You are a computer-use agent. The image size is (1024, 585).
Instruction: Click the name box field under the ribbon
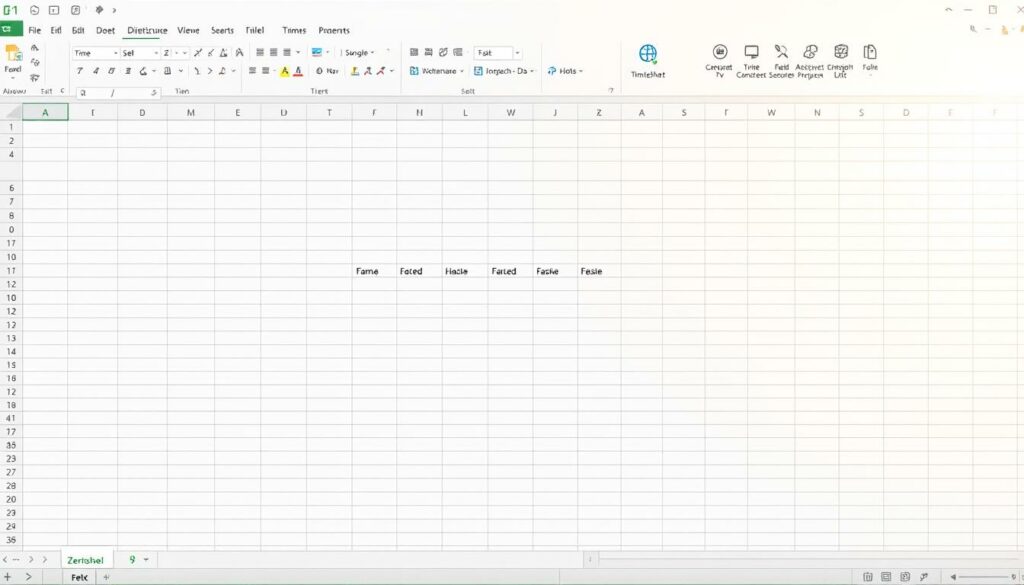(x=118, y=93)
